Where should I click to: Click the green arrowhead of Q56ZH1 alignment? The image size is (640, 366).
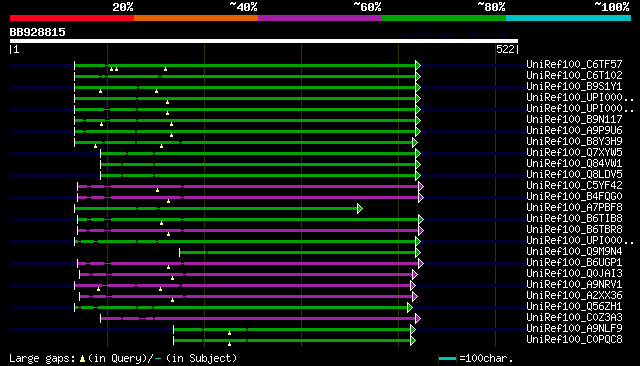(410, 308)
